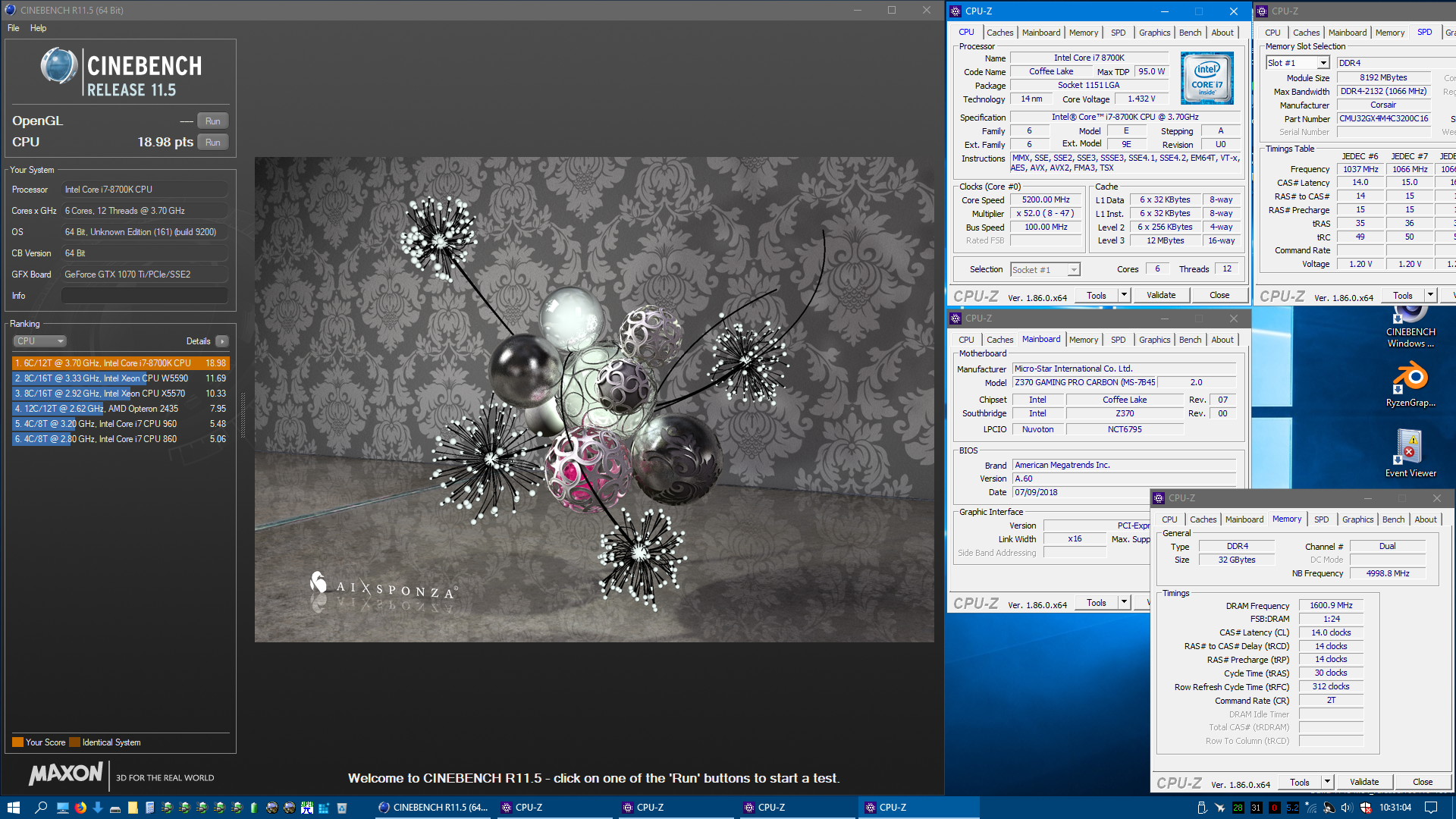This screenshot has height=819, width=1456.
Task: Click the safely remove USB tray icon
Action: pyautogui.click(x=1202, y=808)
